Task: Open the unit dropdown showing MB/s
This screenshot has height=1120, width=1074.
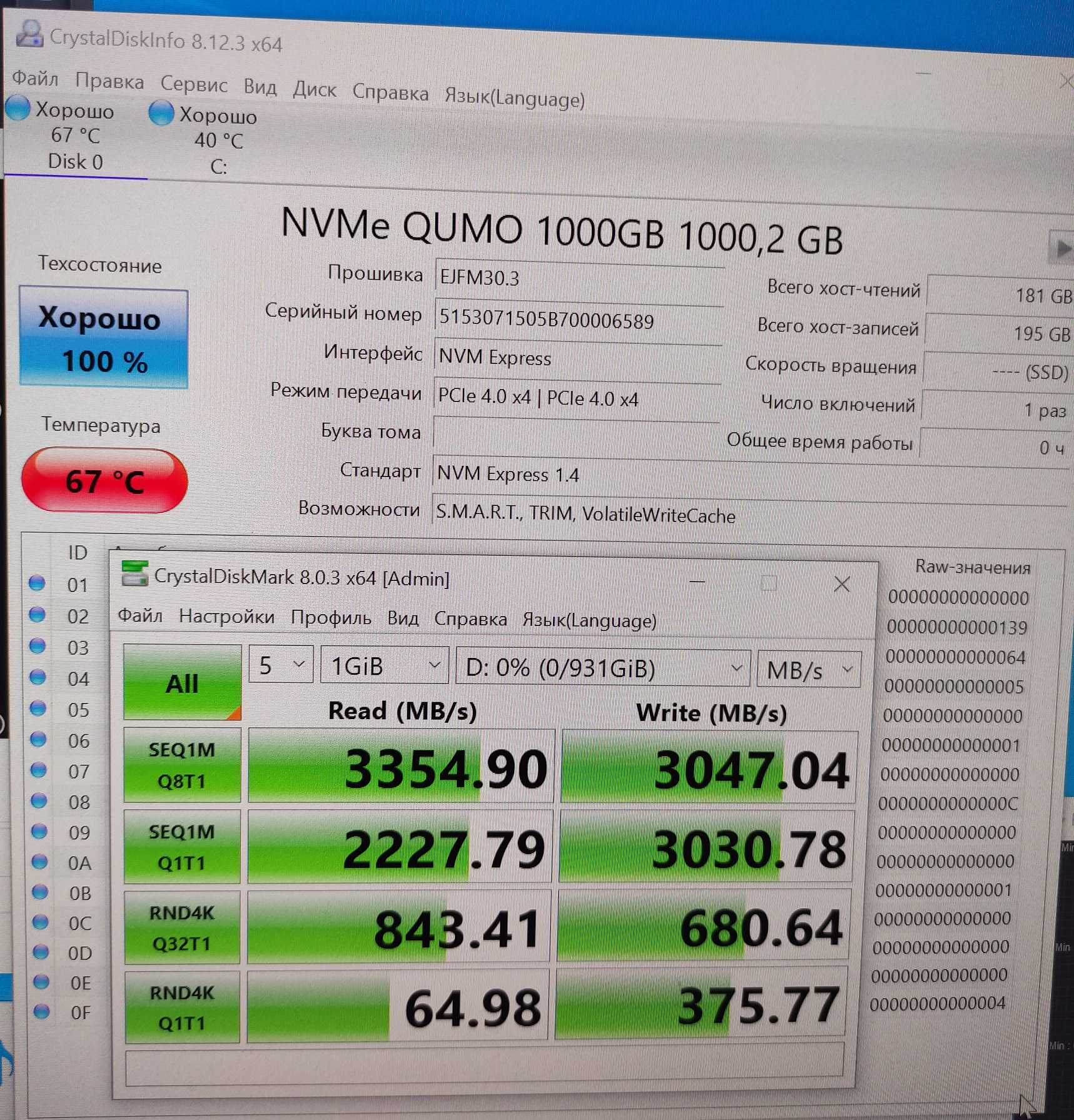Action: point(809,670)
